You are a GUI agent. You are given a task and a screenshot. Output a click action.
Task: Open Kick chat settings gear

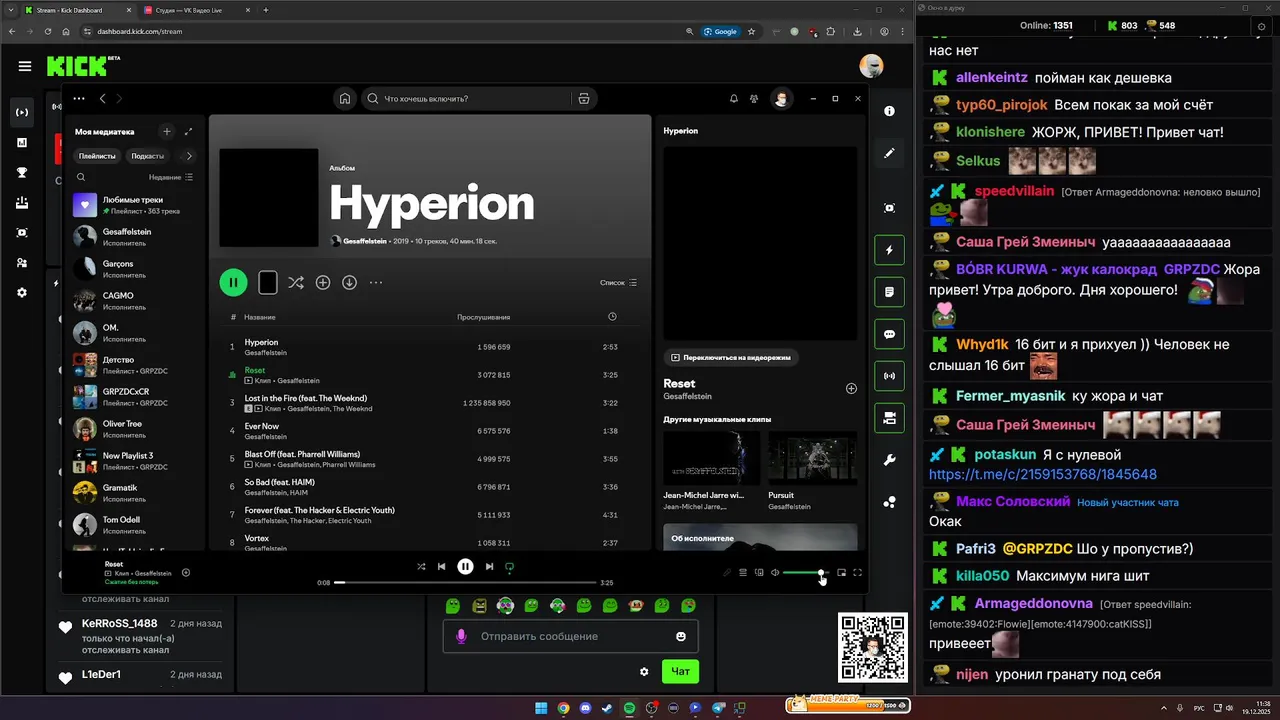coord(644,671)
